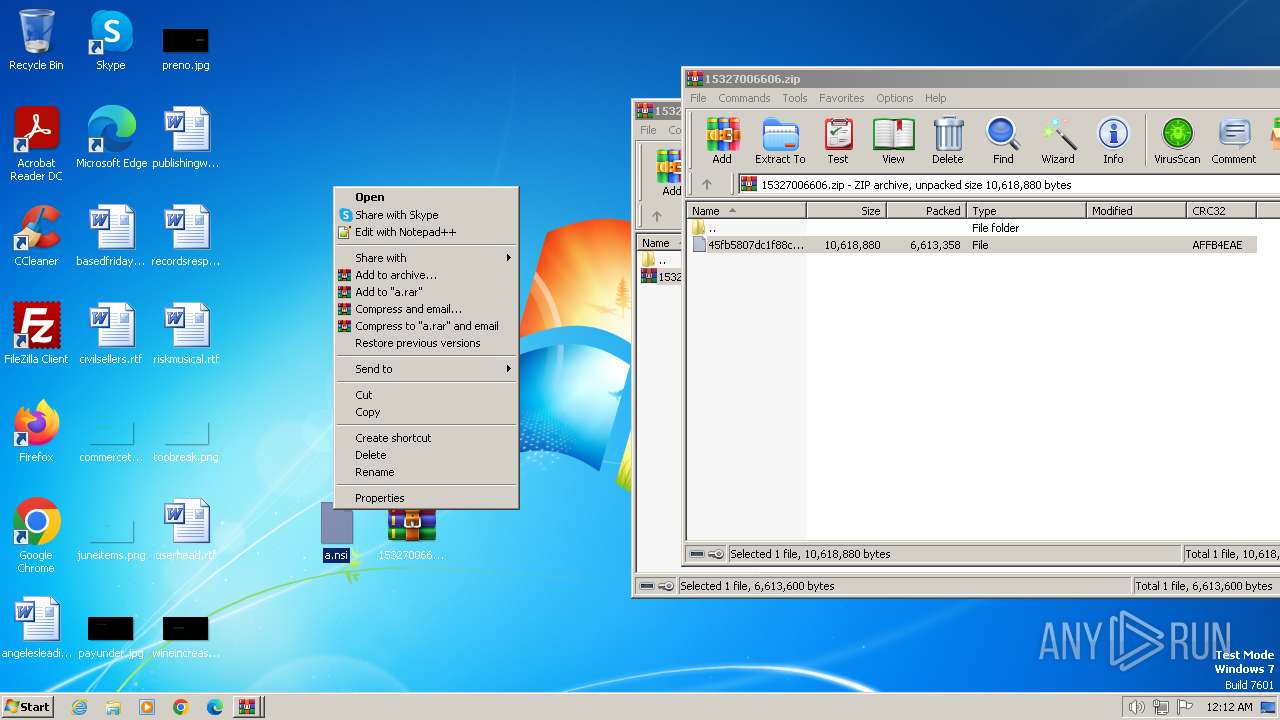The height and width of the screenshot is (720, 1280).
Task: Expand the Share with submenu
Action: tap(427, 258)
